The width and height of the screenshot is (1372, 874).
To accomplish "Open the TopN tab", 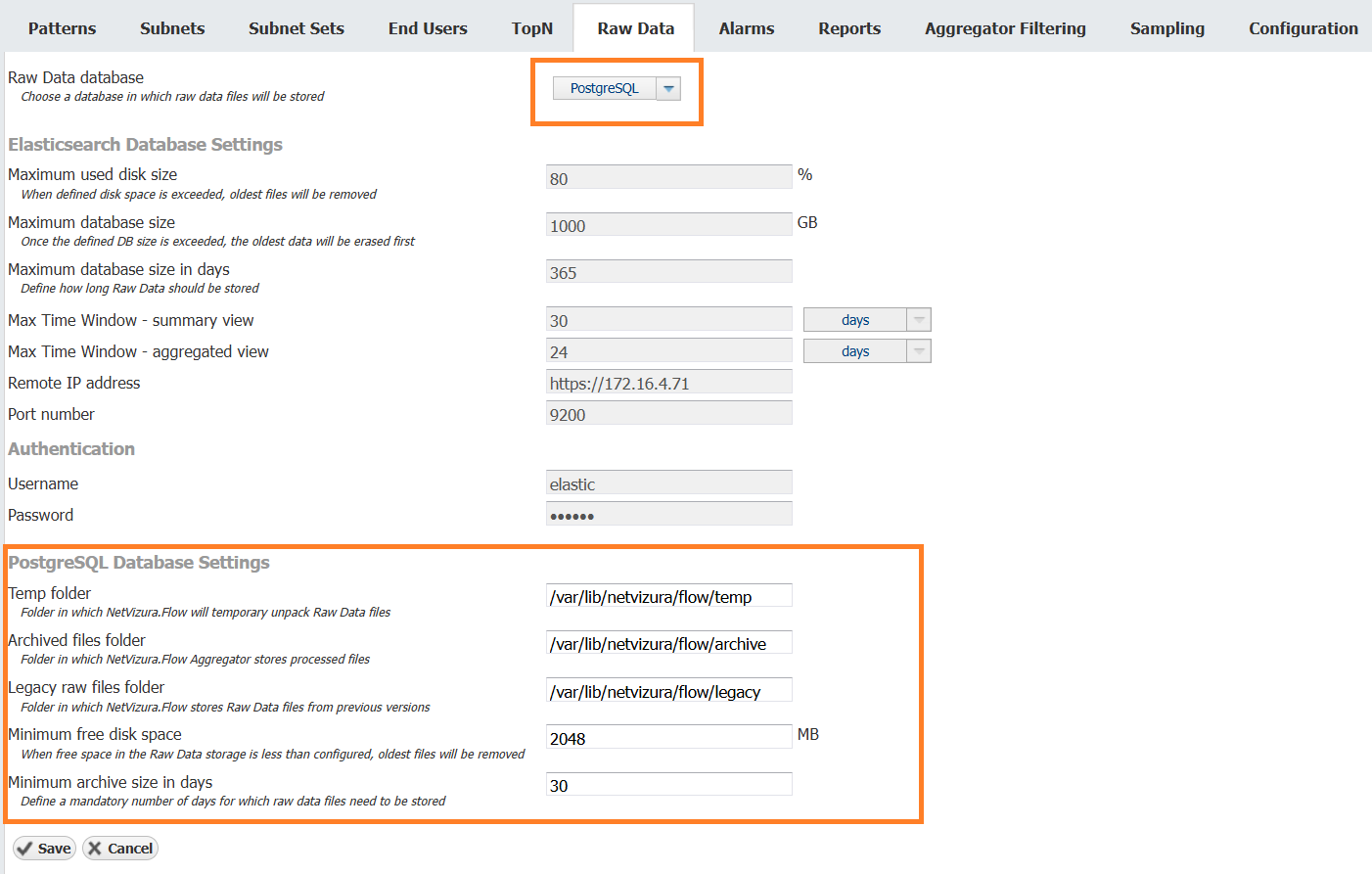I will pyautogui.click(x=532, y=28).
